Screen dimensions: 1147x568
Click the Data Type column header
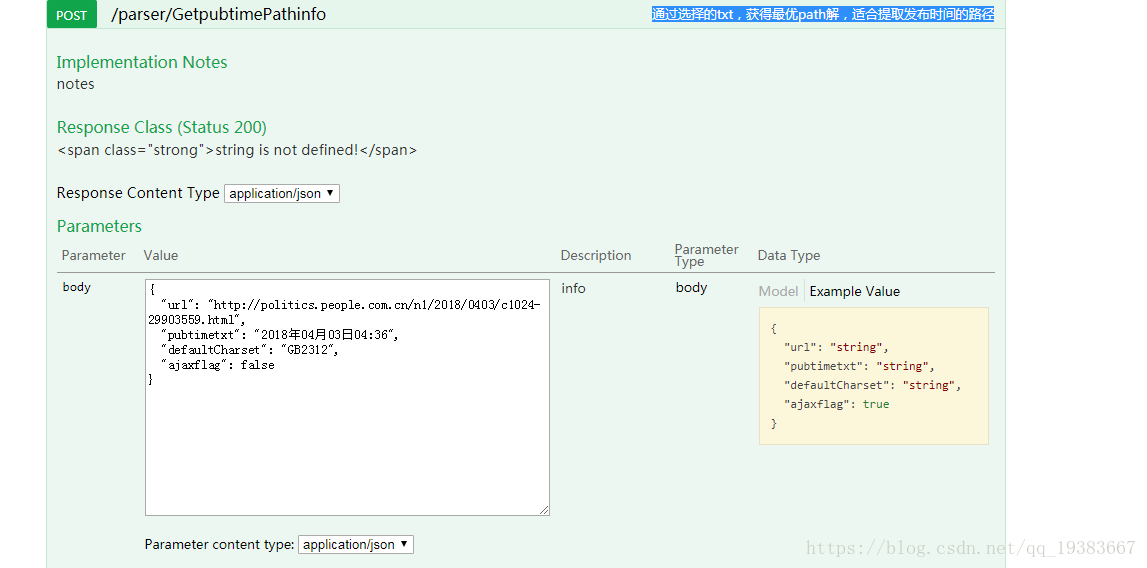[789, 255]
